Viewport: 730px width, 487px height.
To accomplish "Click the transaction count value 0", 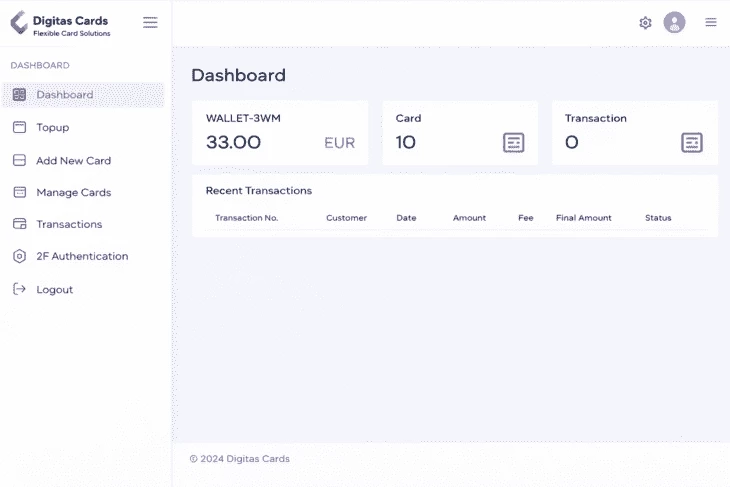I will tap(572, 142).
